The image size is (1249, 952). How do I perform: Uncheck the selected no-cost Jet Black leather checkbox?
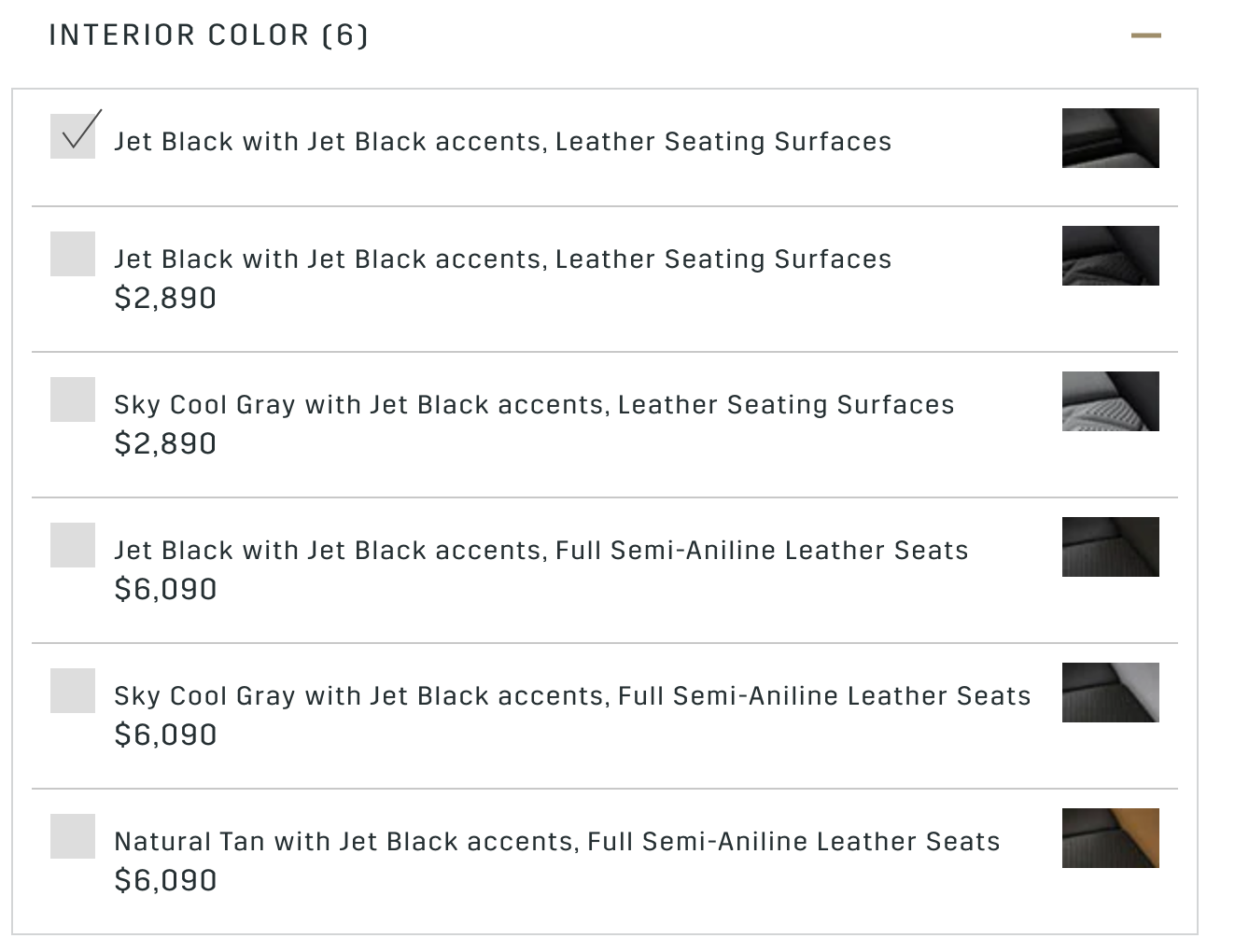coord(73,136)
